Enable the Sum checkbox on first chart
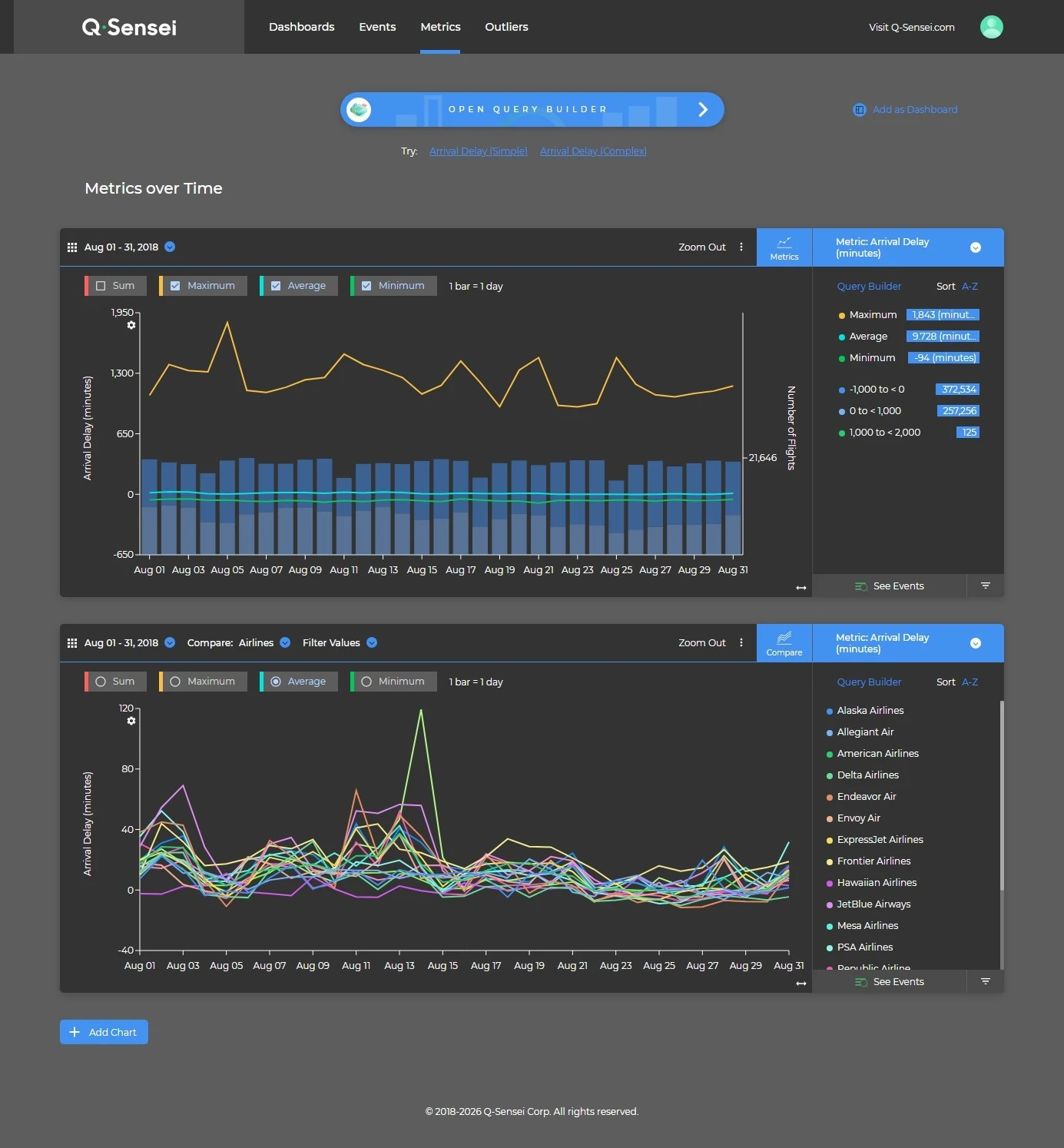 (101, 286)
